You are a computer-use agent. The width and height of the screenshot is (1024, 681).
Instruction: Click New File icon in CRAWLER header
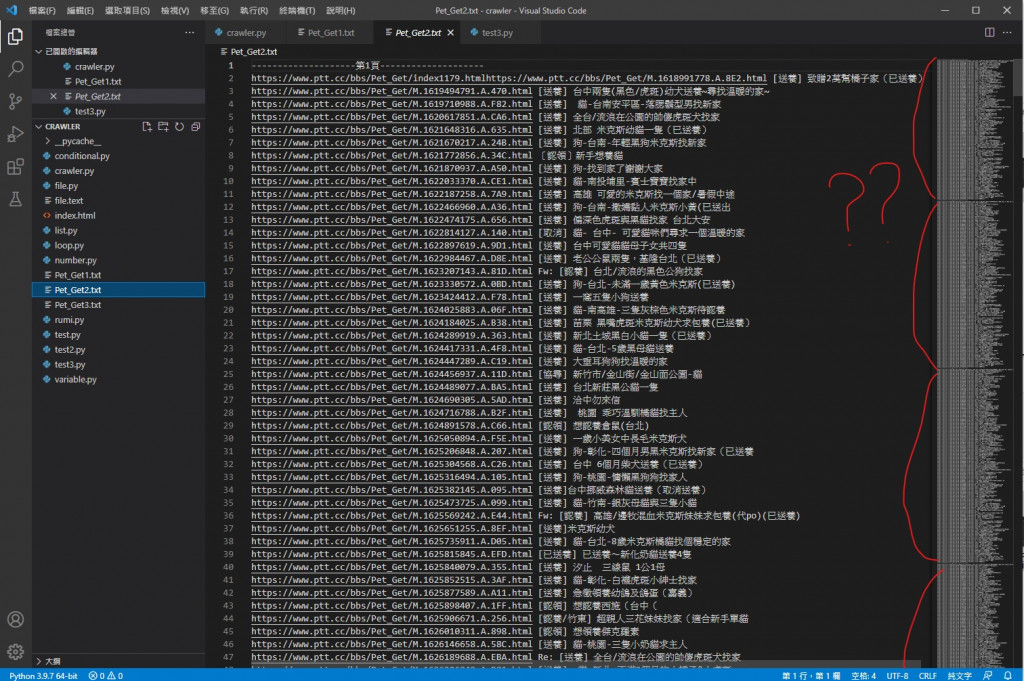(x=147, y=127)
